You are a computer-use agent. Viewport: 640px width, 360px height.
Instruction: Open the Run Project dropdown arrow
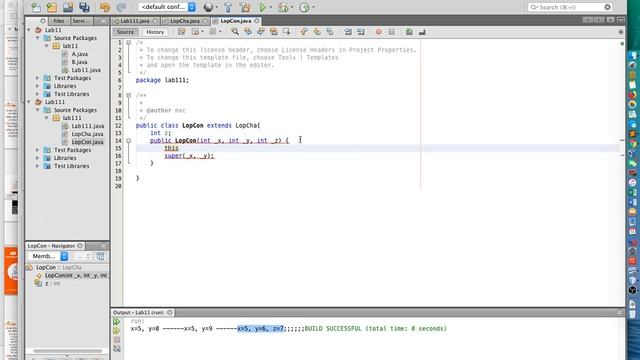[x=271, y=7]
